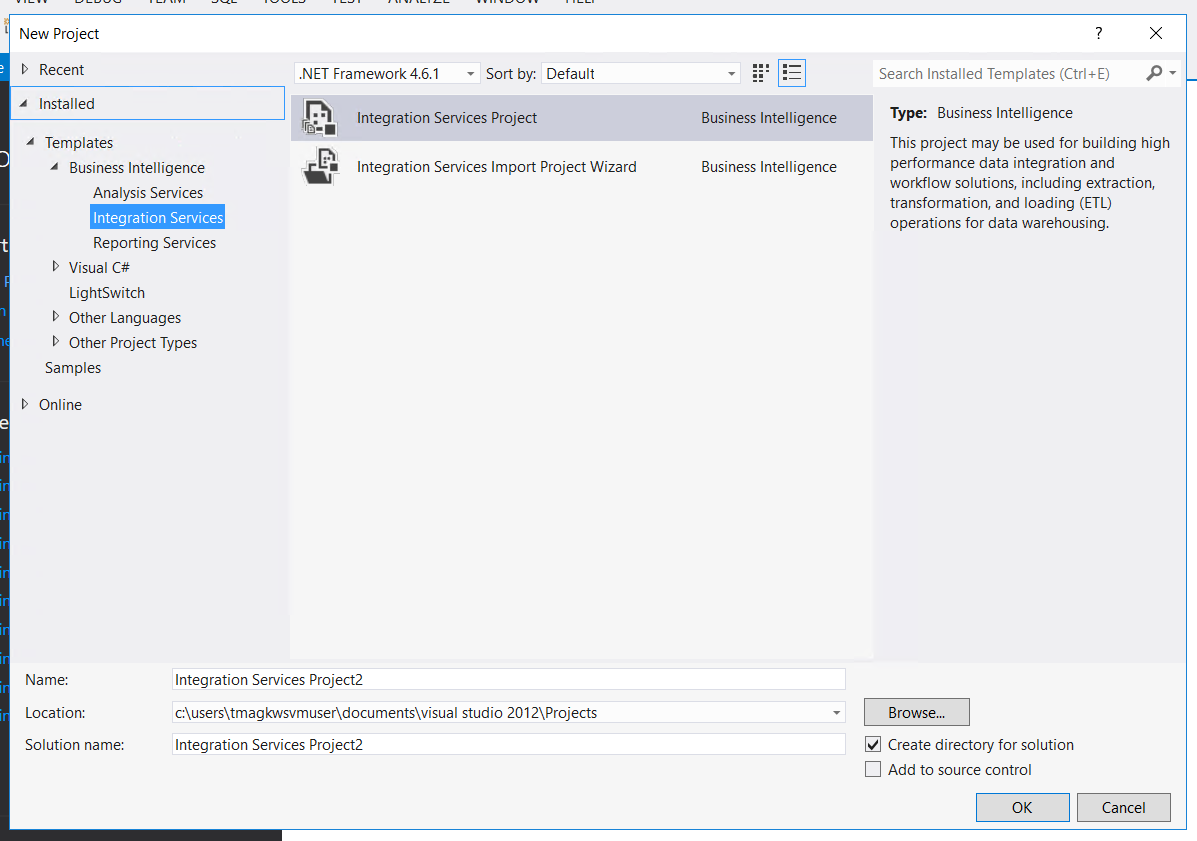
Task: Switch to small icons view
Action: (x=760, y=73)
